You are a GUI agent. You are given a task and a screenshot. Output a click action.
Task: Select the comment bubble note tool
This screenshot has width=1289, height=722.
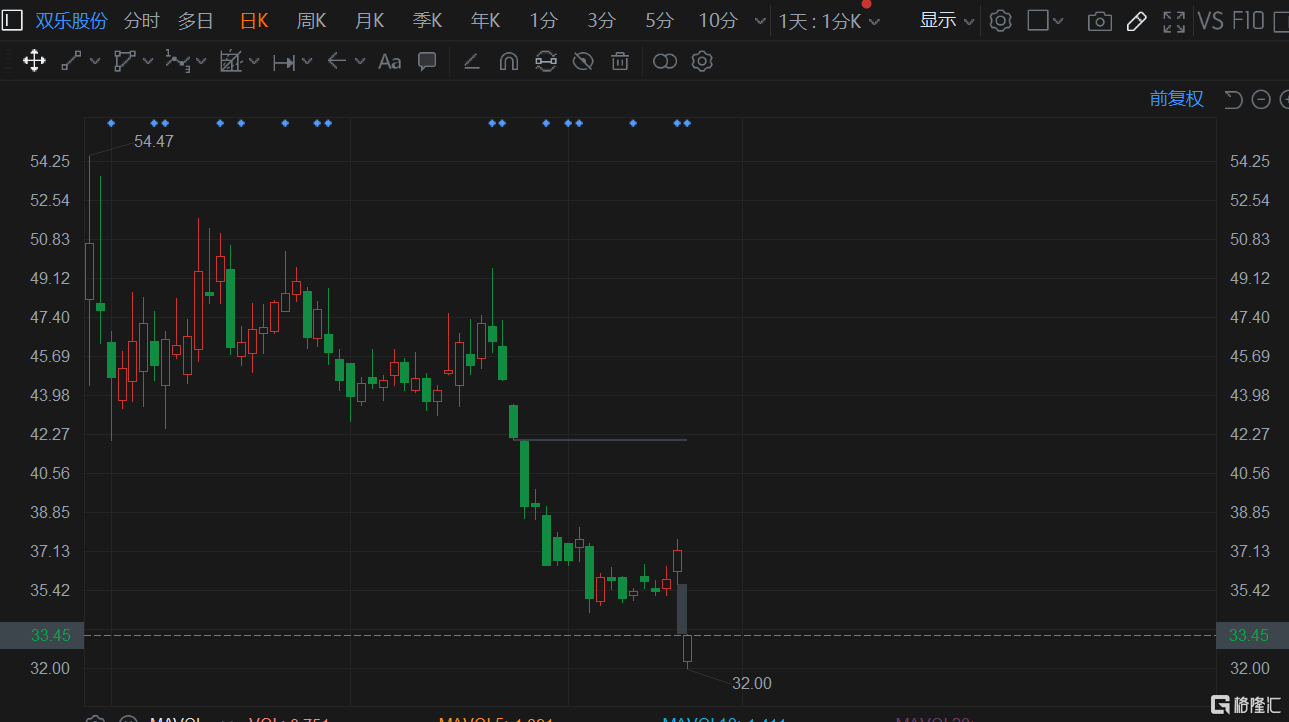427,62
